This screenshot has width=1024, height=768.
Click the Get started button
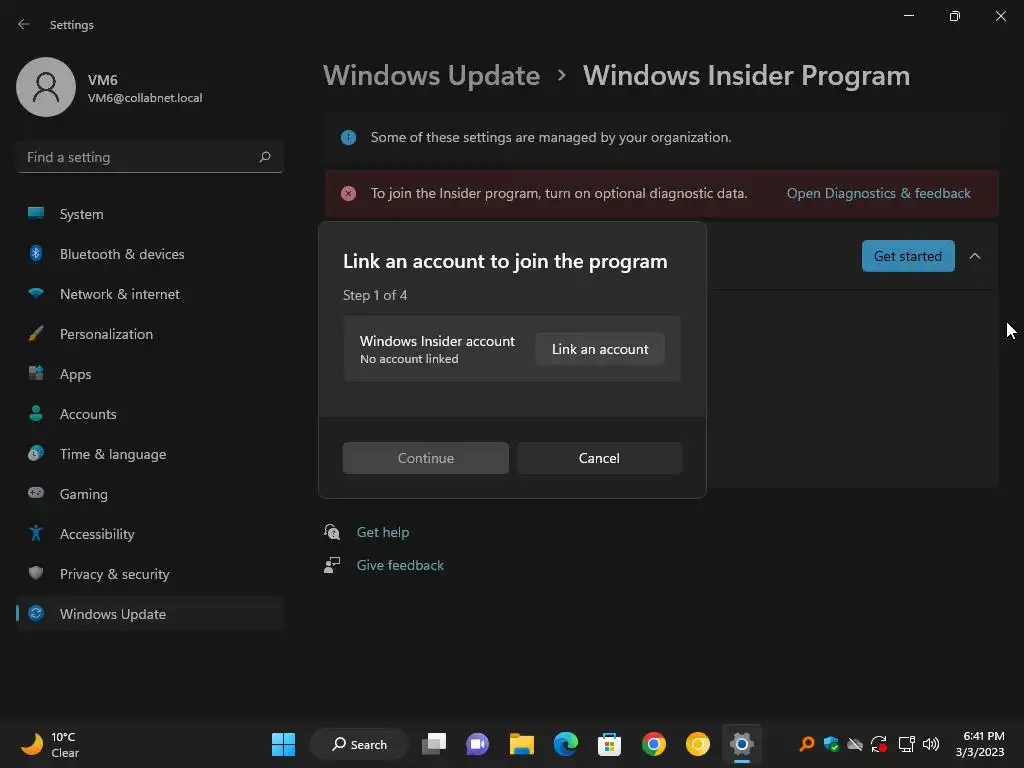908,256
